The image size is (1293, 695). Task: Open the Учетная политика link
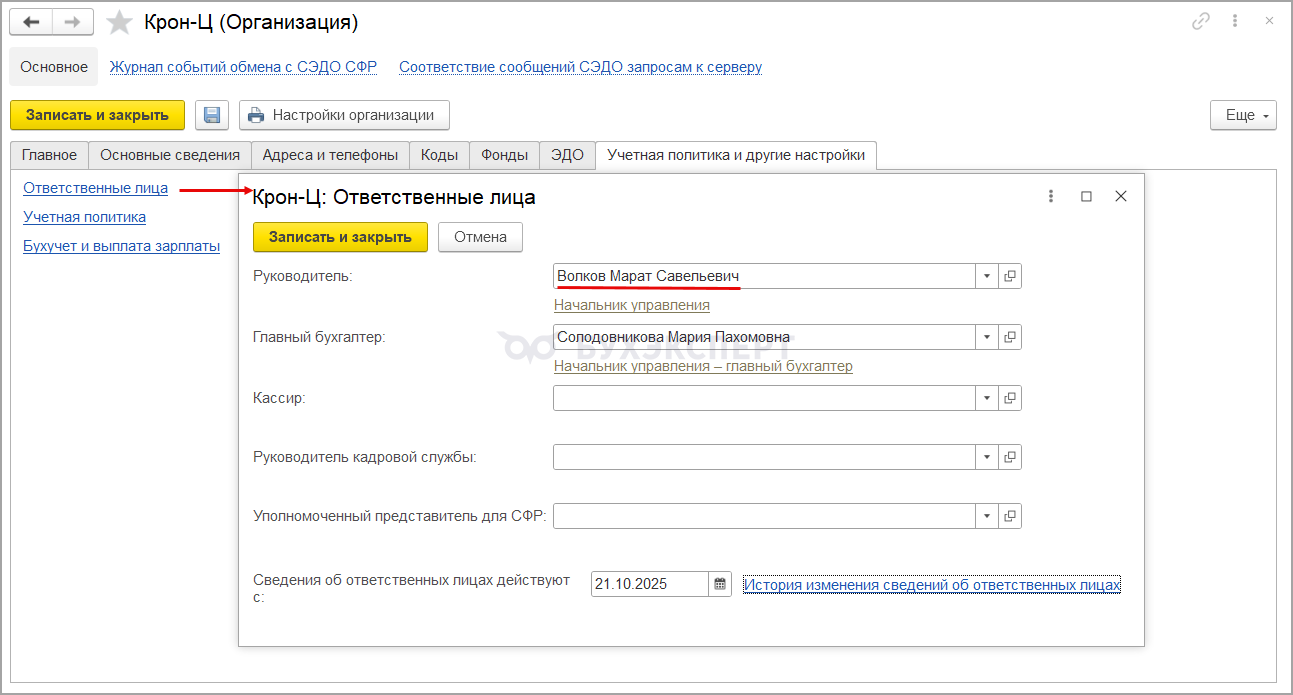pyautogui.click(x=84, y=217)
